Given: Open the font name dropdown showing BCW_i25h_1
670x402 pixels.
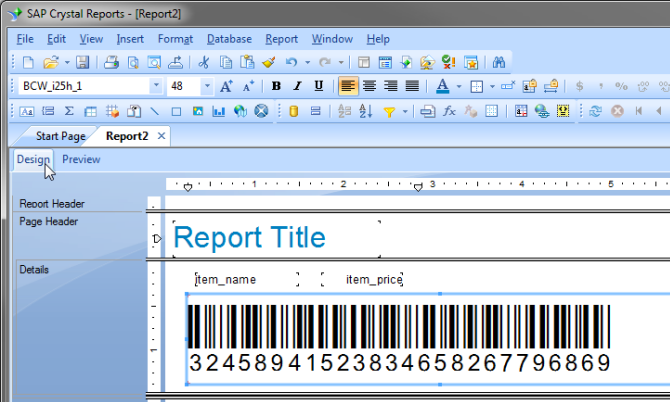Looking at the screenshot, I should (x=156, y=86).
